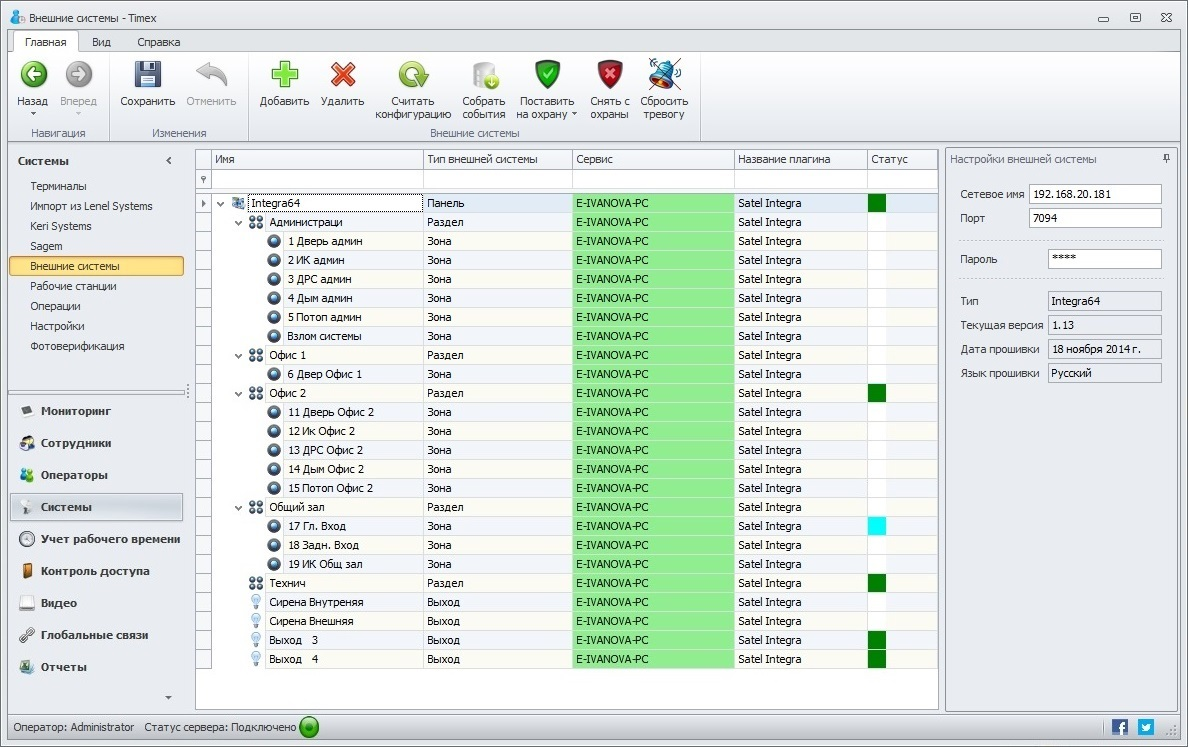Select Рабочие станции in systems list
The image size is (1188, 747).
pyautogui.click(x=73, y=286)
